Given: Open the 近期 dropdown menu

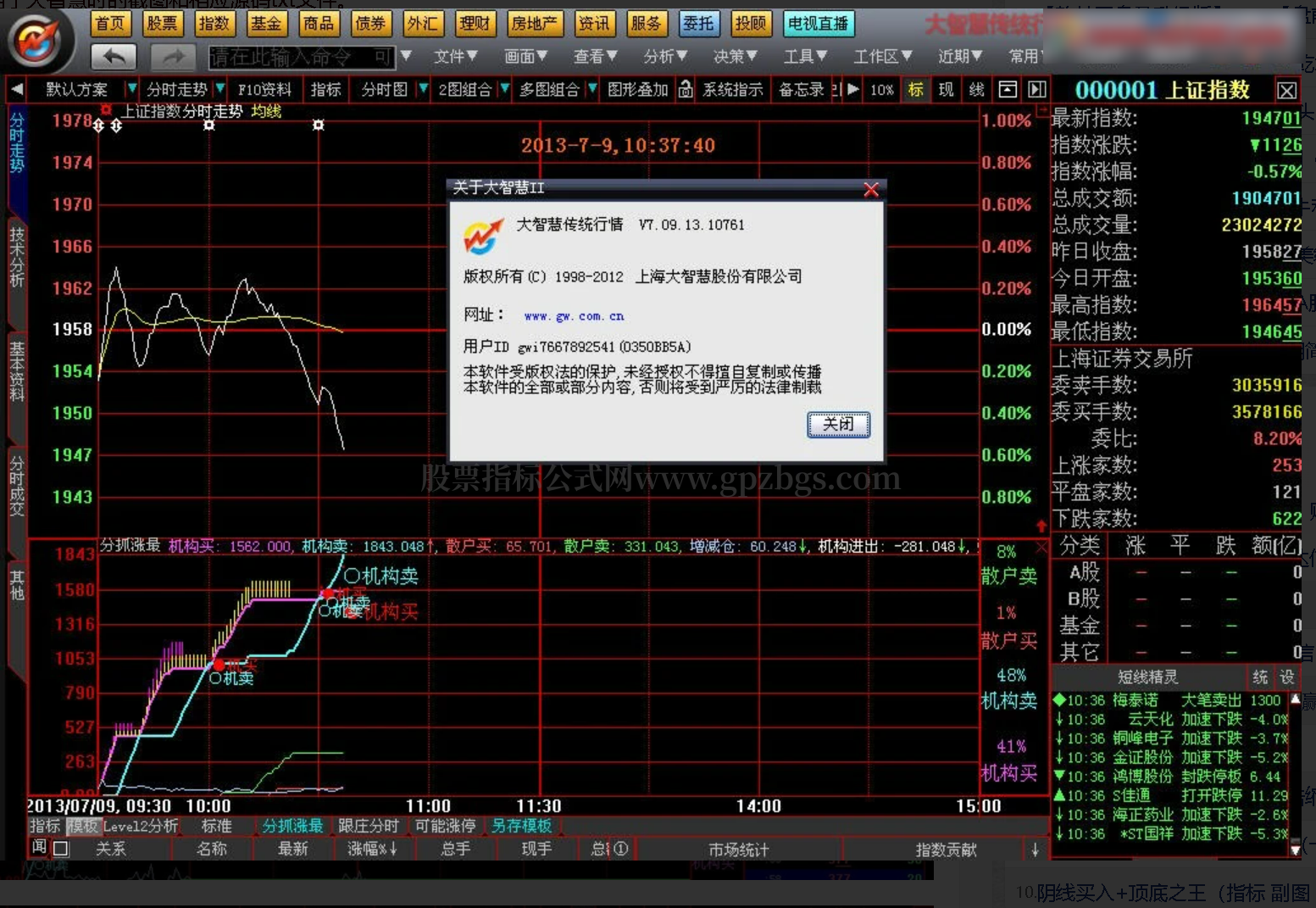Looking at the screenshot, I should coord(960,56).
